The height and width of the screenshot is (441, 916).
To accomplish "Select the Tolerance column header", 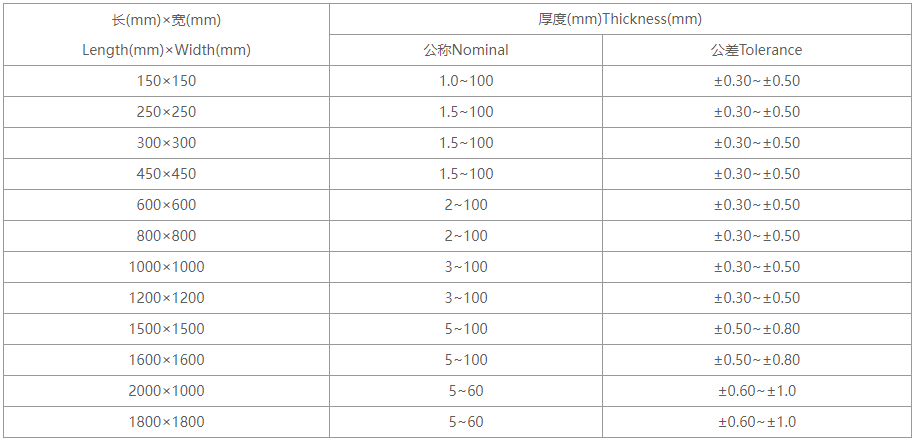I will coord(757,50).
